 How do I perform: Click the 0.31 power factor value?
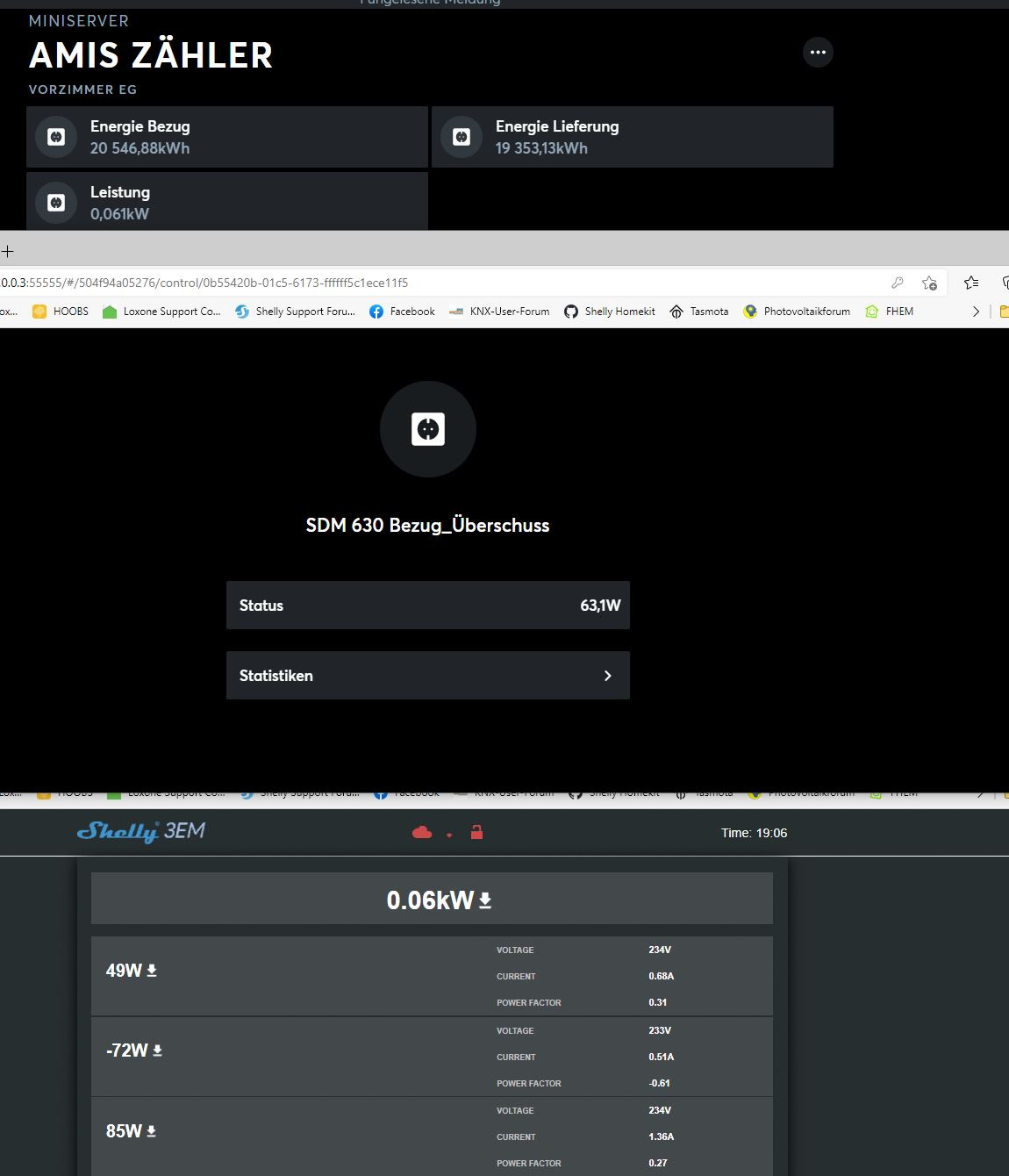pyautogui.click(x=657, y=1002)
